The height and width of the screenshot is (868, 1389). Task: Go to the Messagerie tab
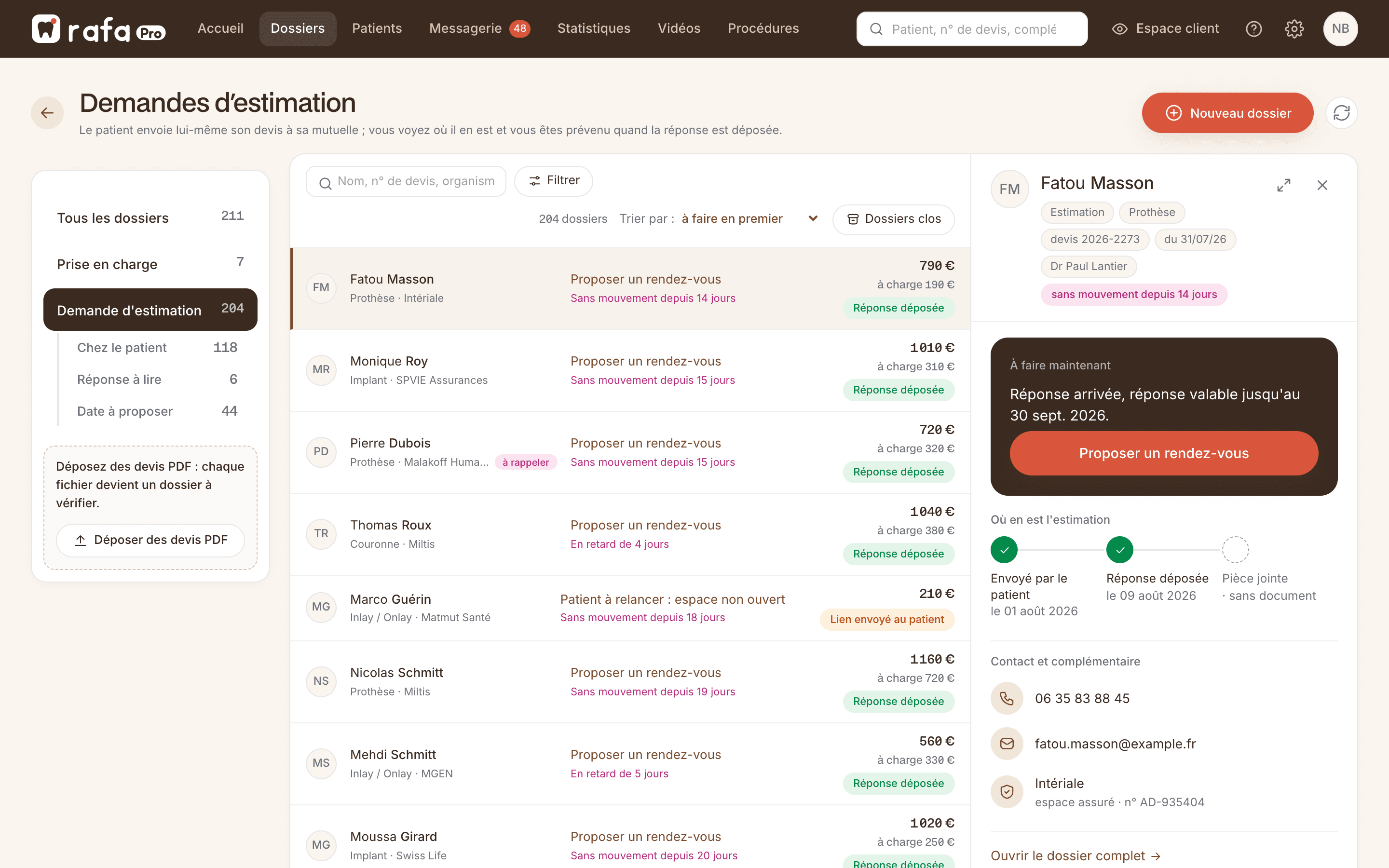(x=479, y=29)
